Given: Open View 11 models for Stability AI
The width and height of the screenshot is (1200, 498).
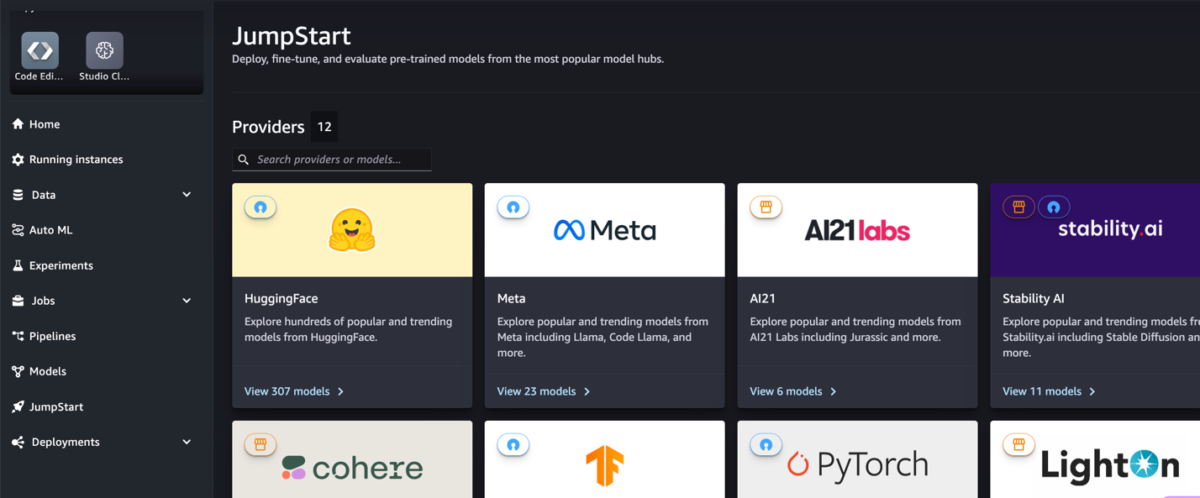Looking at the screenshot, I should click(x=1049, y=391).
